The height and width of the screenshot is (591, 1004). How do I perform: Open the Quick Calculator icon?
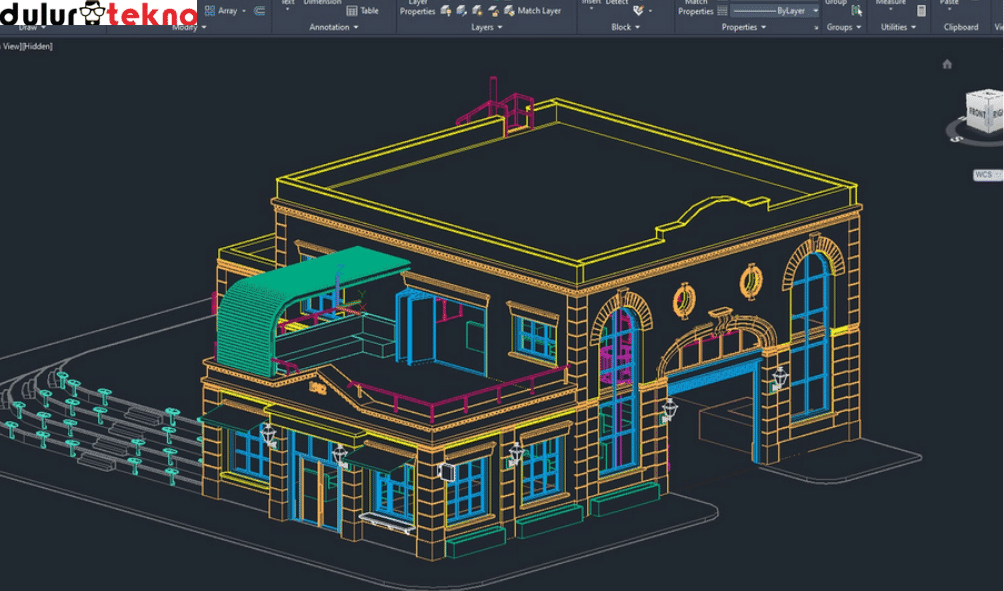click(921, 10)
